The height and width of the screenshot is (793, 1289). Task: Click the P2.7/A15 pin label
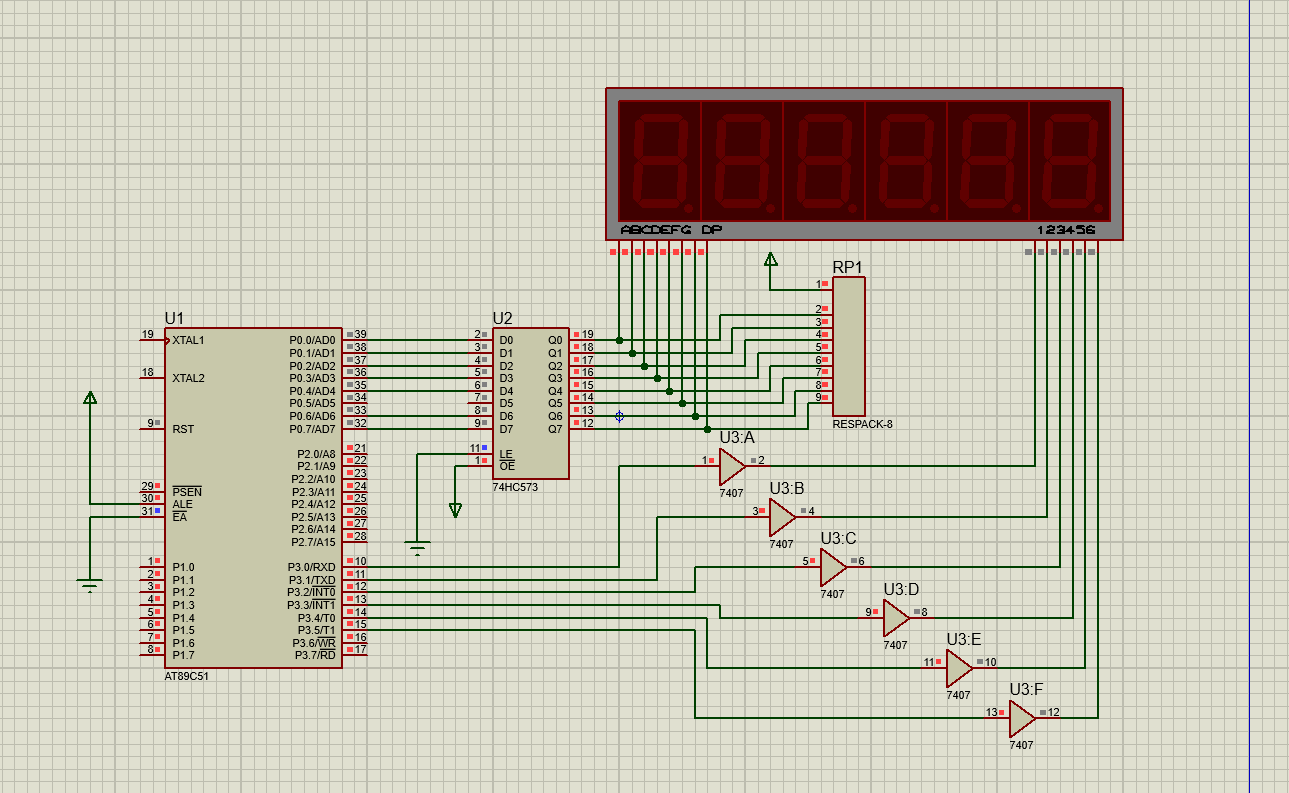click(313, 542)
